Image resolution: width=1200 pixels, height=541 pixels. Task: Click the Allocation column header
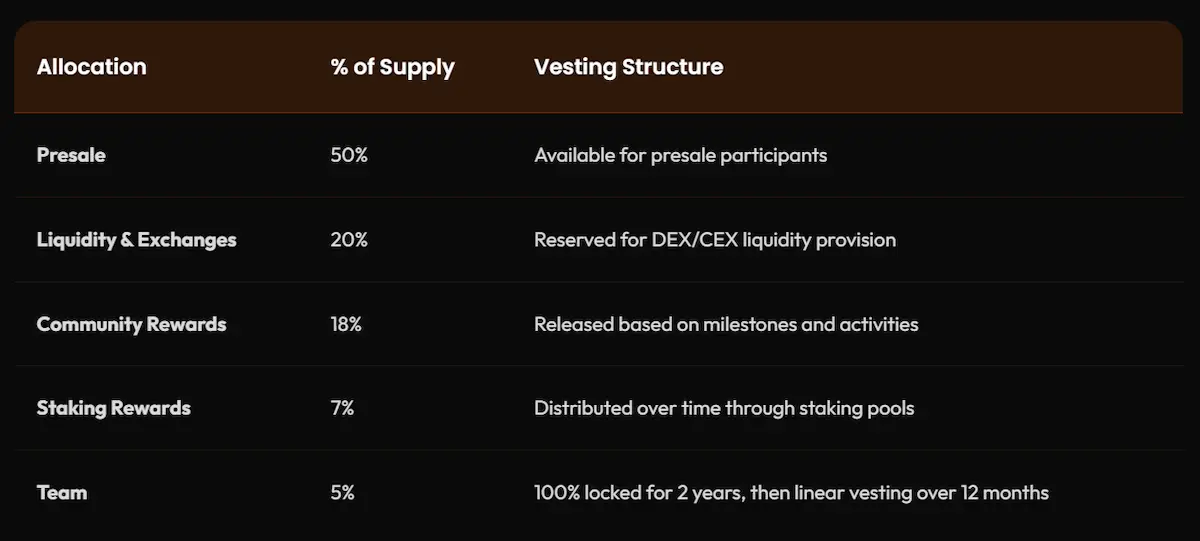pos(91,67)
